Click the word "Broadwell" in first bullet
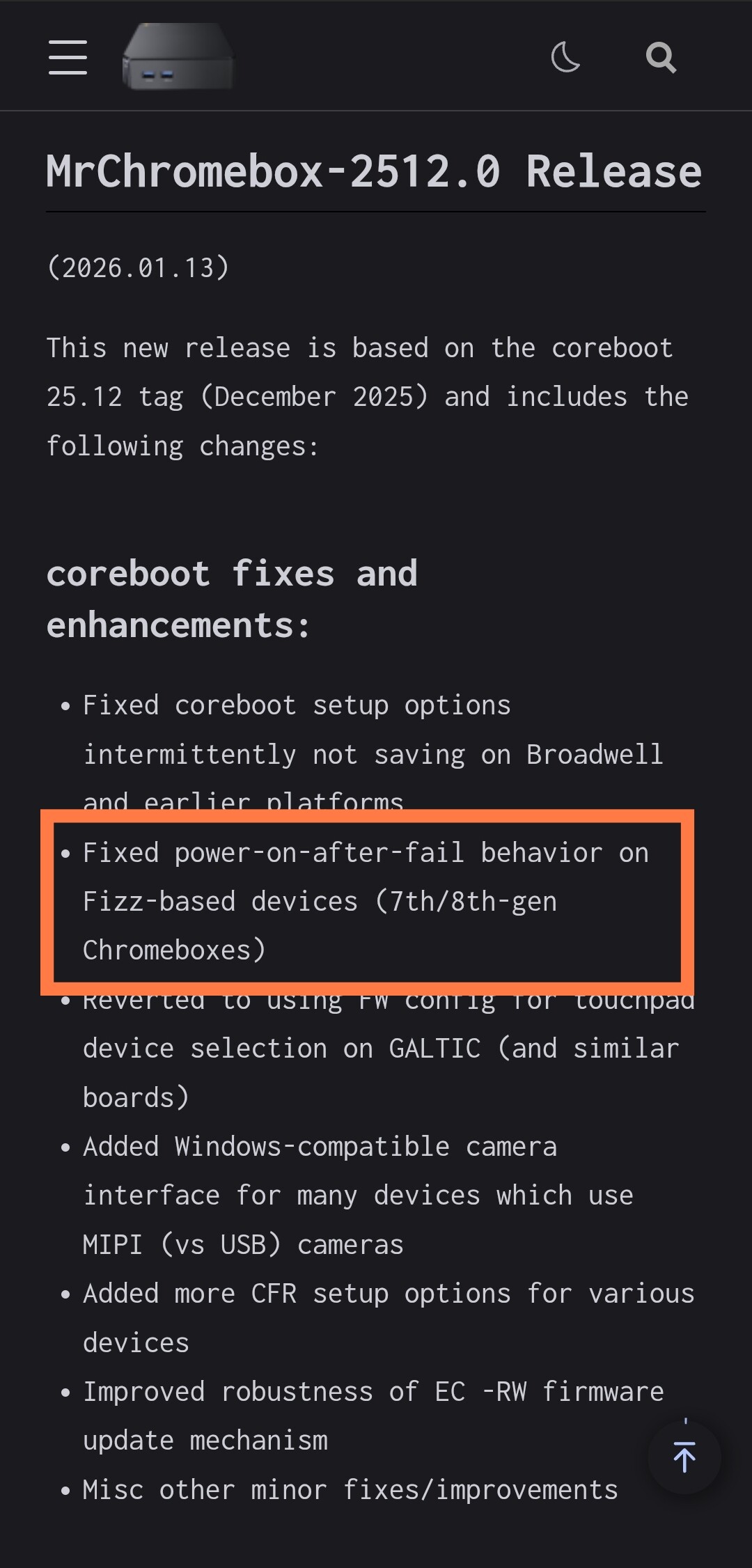 594,755
